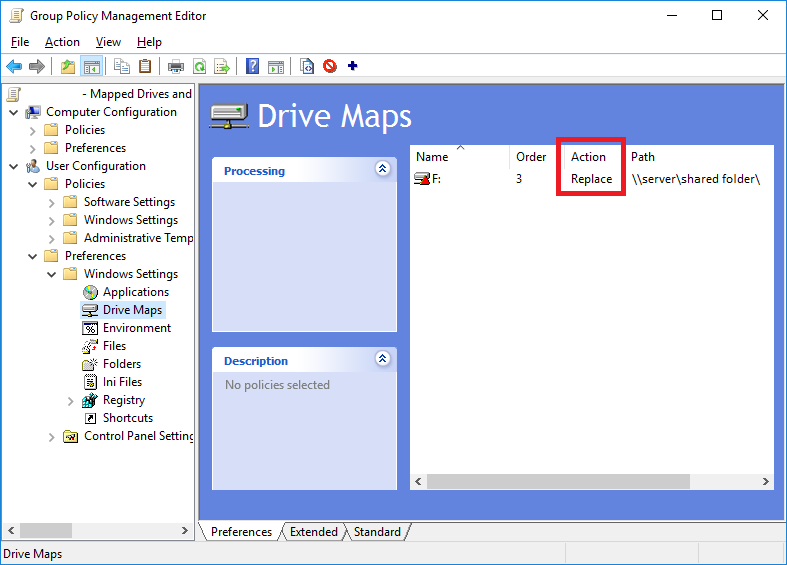Click the Up one level folder icon
Image resolution: width=787 pixels, height=565 pixels.
(x=67, y=67)
